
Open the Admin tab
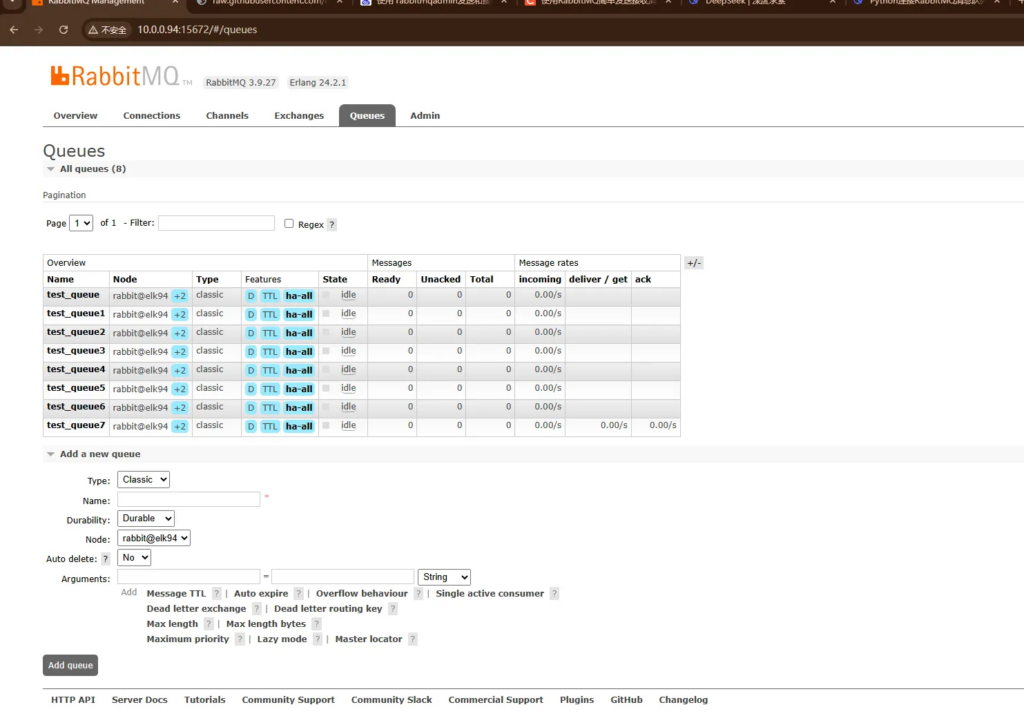(425, 116)
